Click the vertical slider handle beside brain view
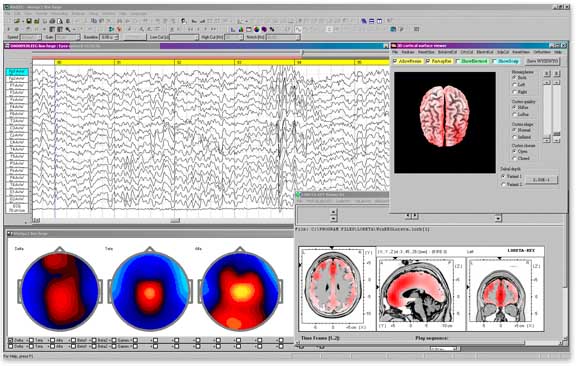The width and height of the screenshot is (576, 366). pyautogui.click(x=557, y=134)
